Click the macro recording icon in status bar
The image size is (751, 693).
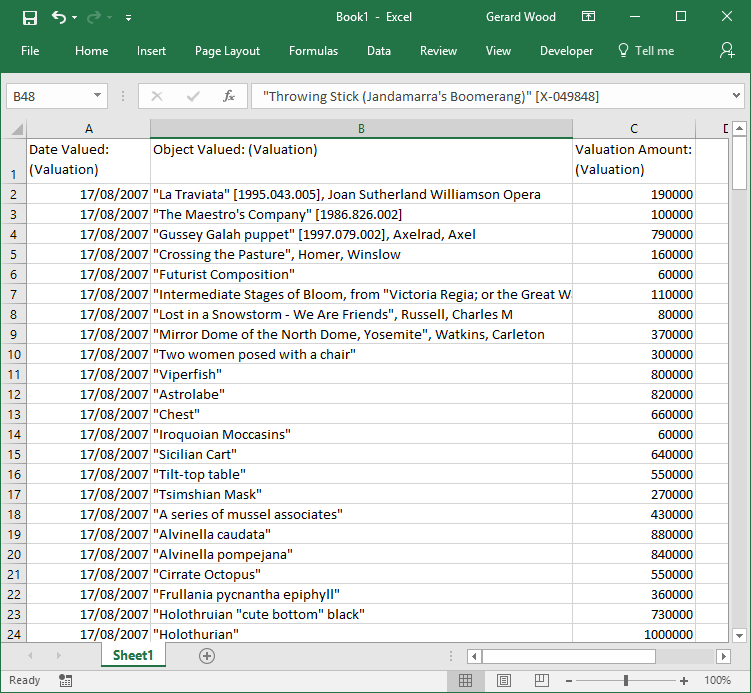click(65, 680)
